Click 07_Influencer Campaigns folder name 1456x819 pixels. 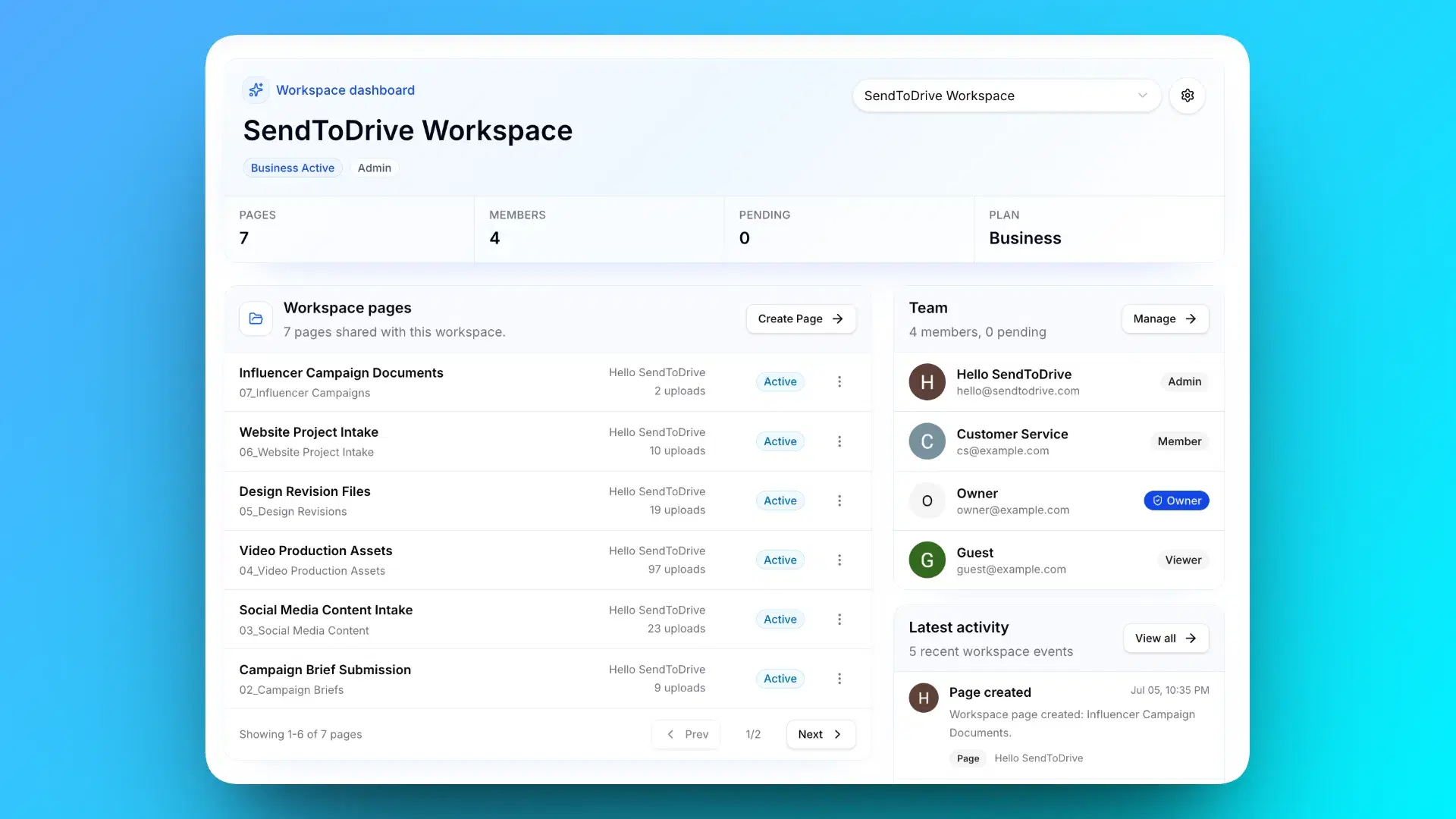pyautogui.click(x=305, y=393)
